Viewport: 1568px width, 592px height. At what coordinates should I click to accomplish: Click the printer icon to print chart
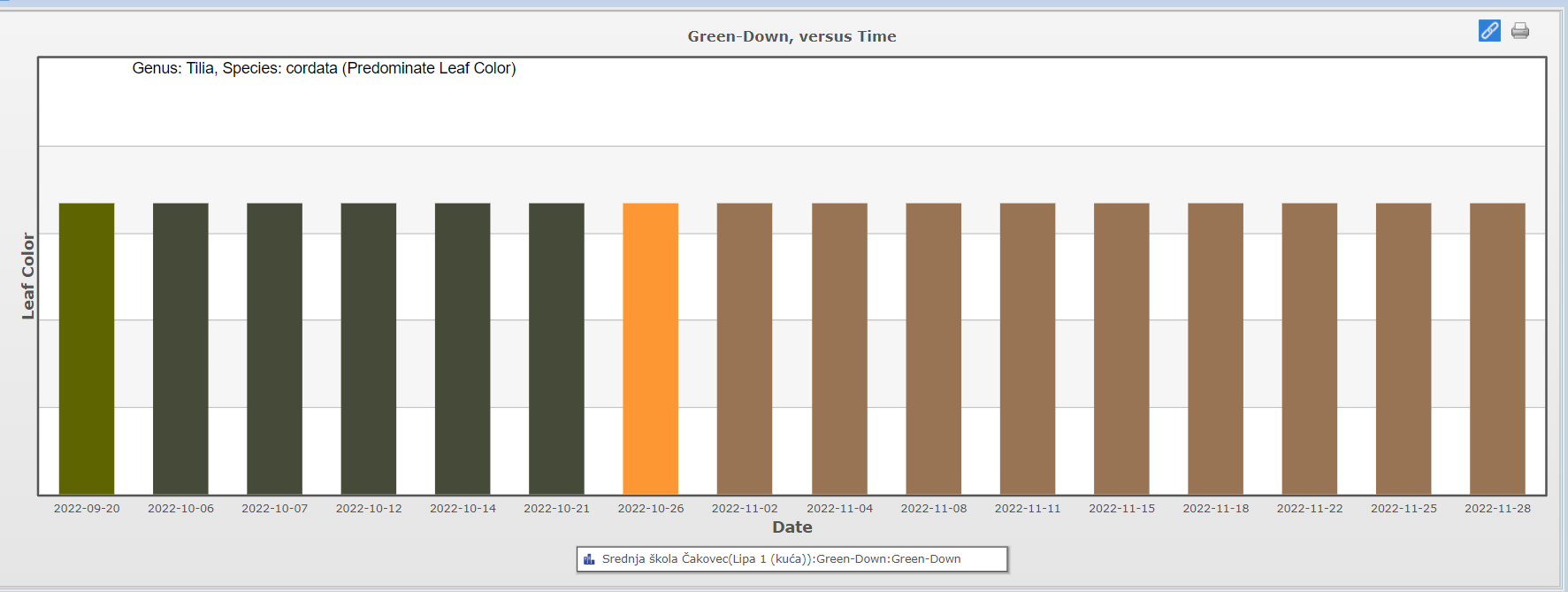coord(1520,31)
